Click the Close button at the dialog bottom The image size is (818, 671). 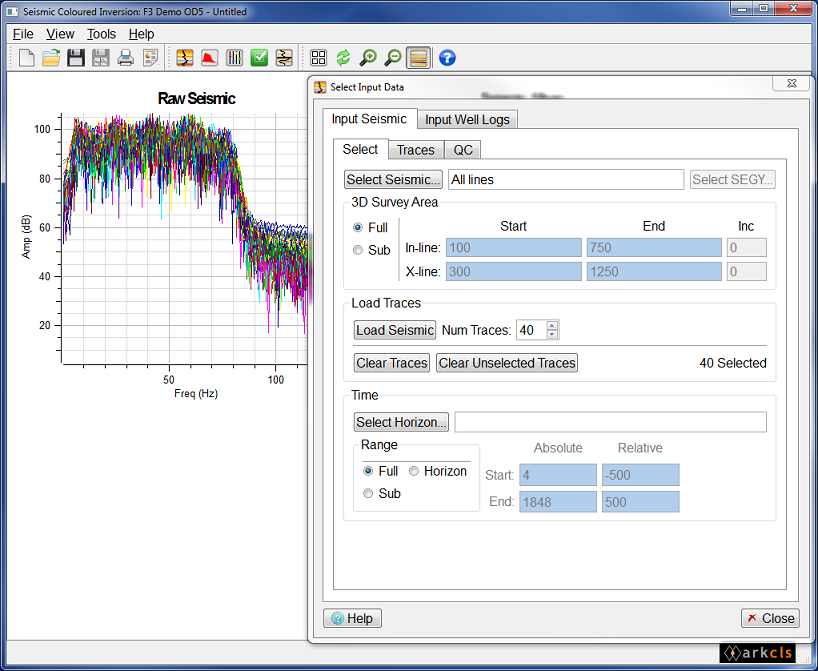coord(770,618)
